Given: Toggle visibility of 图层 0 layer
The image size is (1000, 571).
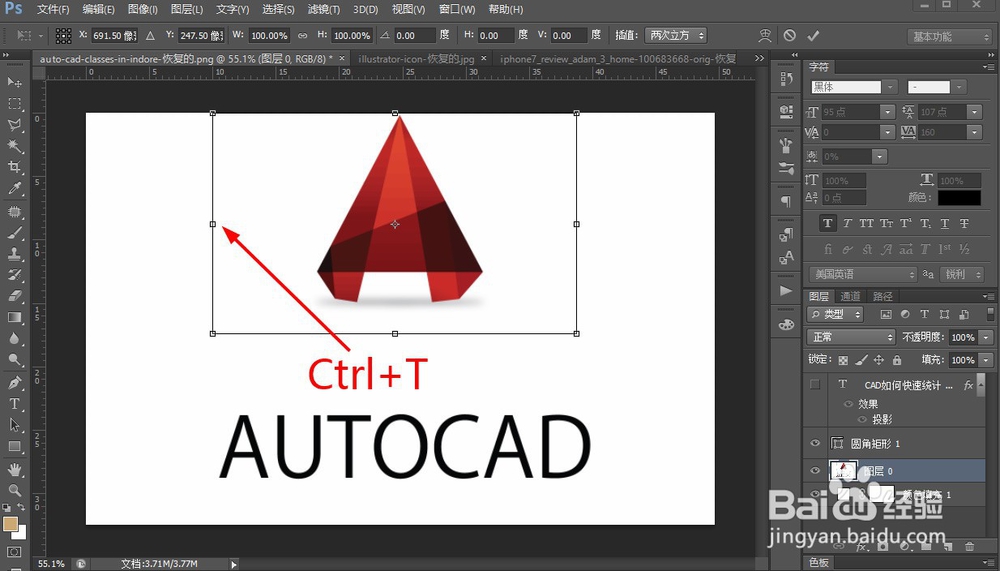Looking at the screenshot, I should click(x=815, y=471).
